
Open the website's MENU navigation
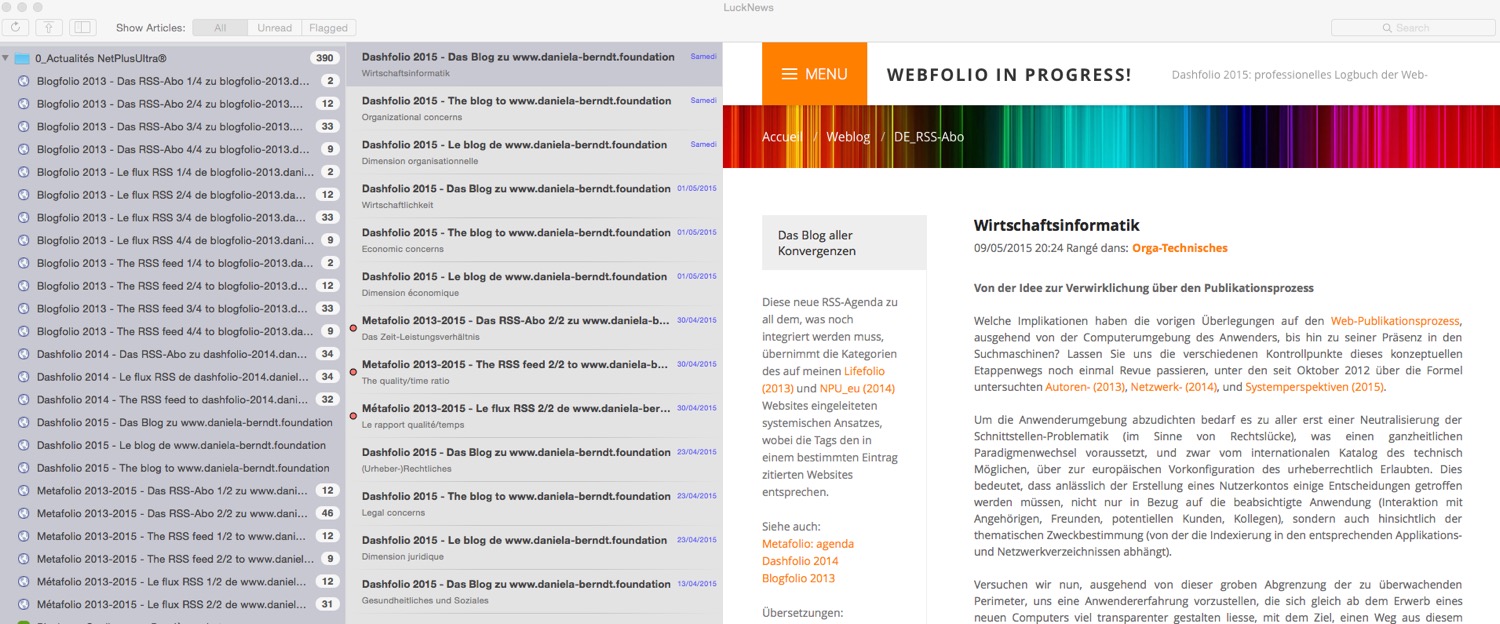coord(814,73)
